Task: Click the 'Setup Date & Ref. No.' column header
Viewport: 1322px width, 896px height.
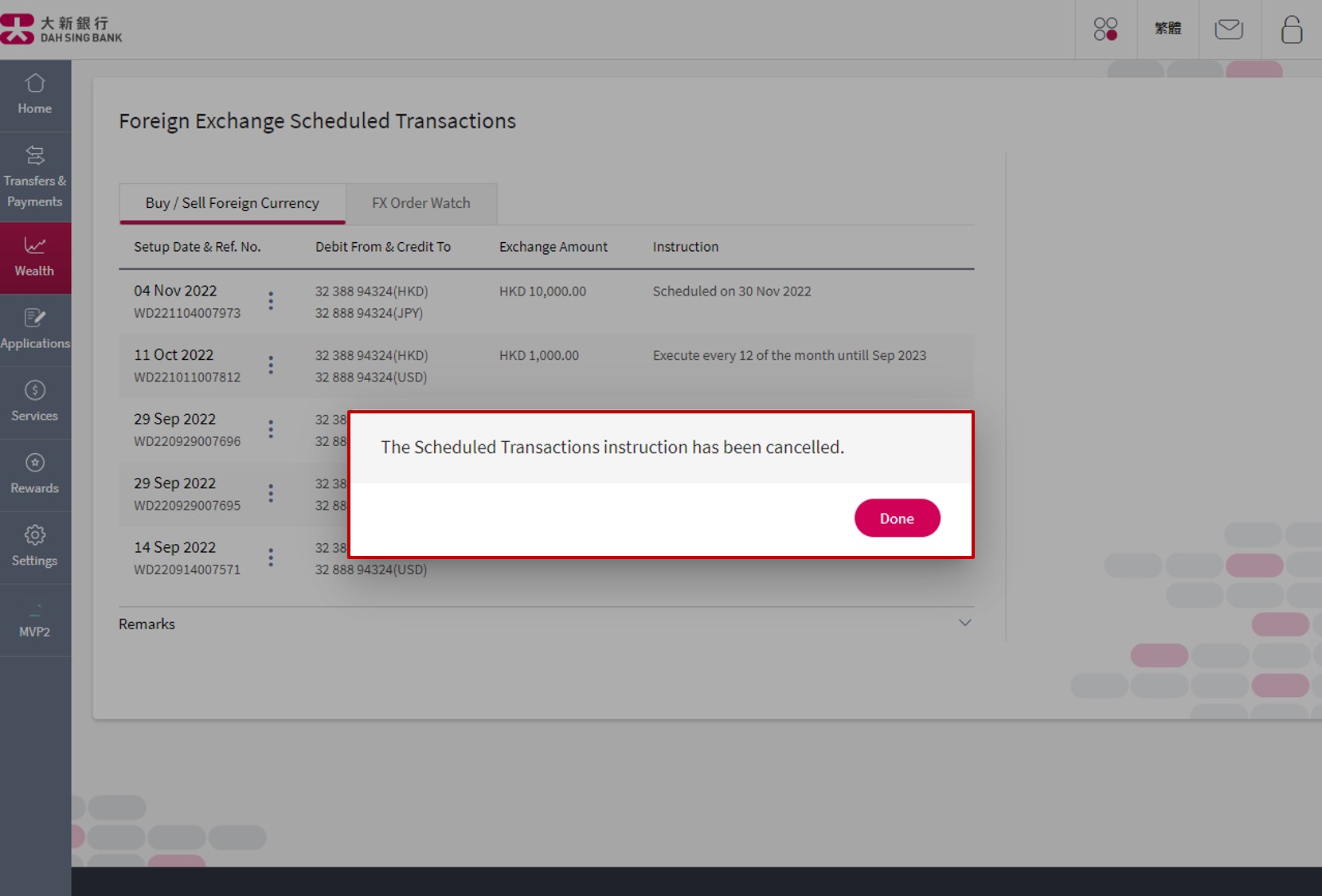Action: coord(198,247)
